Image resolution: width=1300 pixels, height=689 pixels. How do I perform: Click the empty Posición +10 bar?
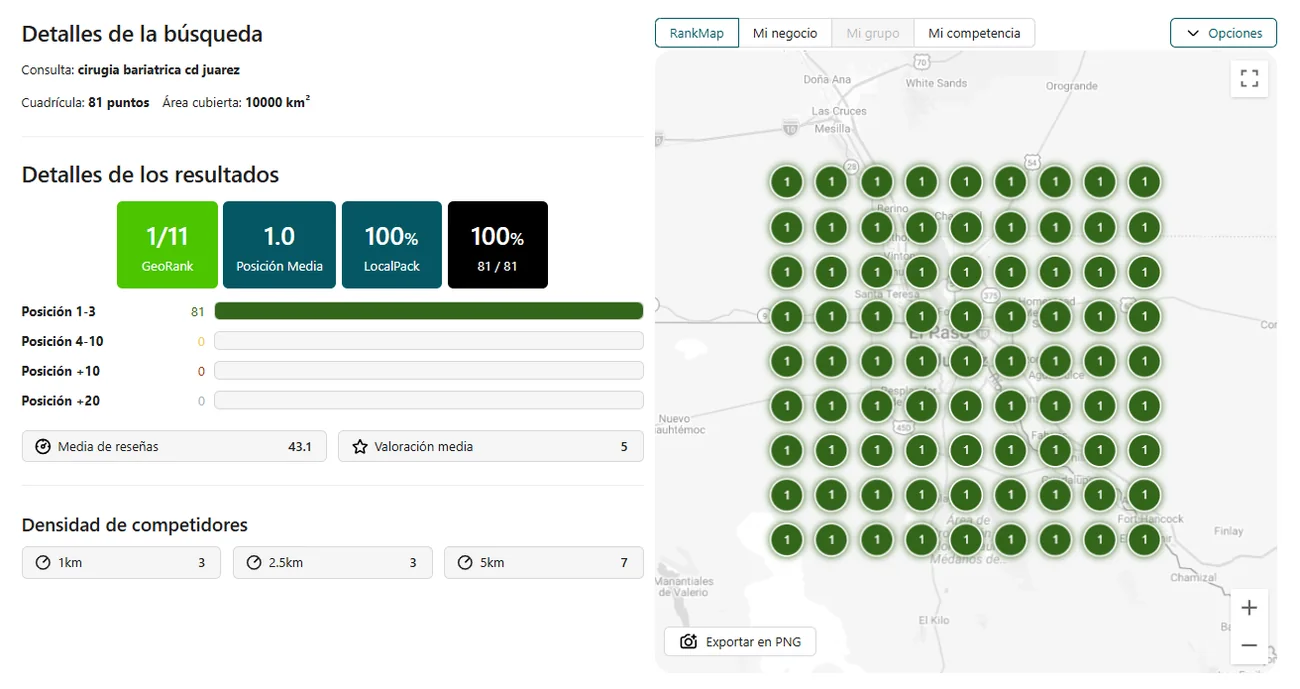(x=429, y=371)
